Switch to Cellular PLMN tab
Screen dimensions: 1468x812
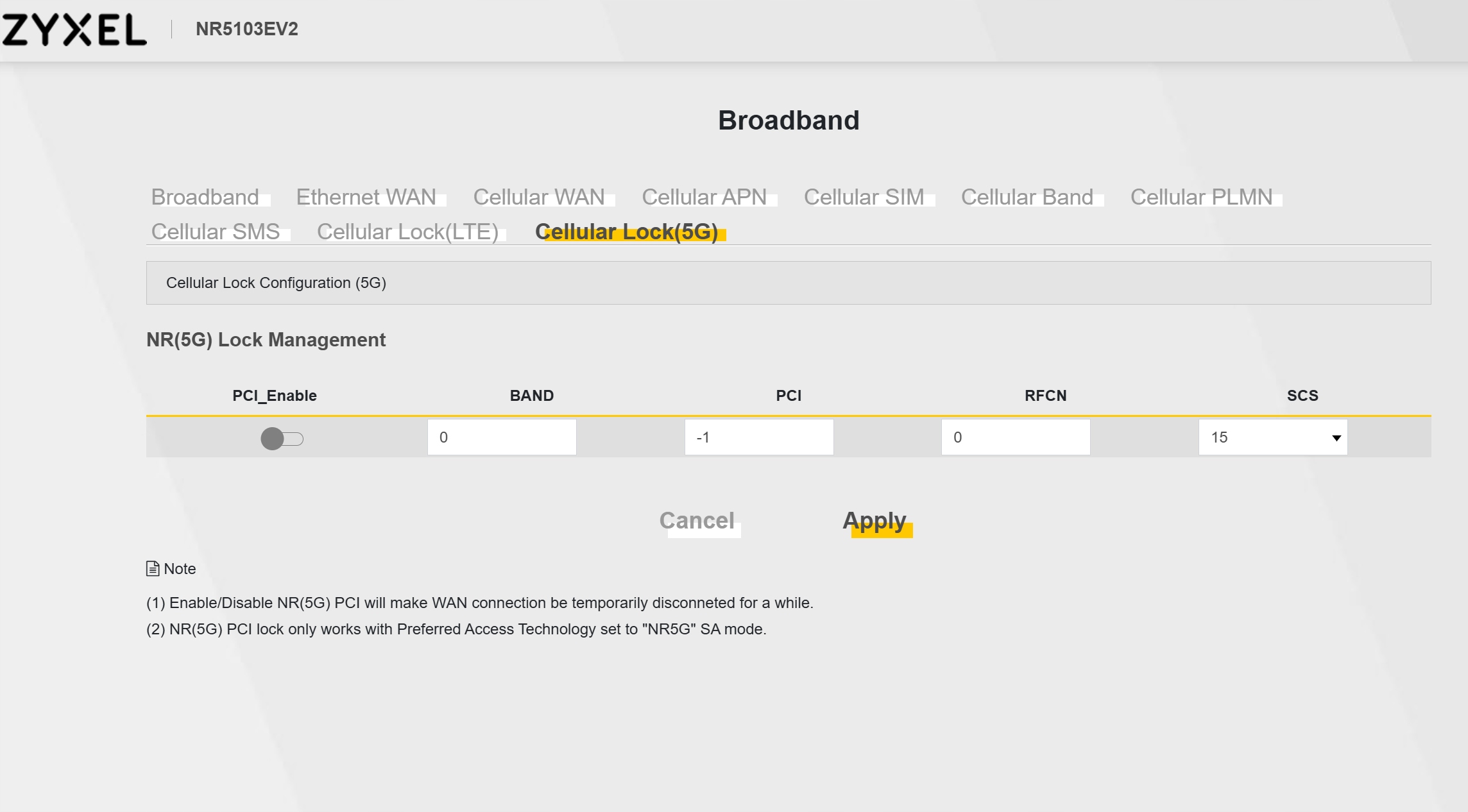tap(1202, 197)
